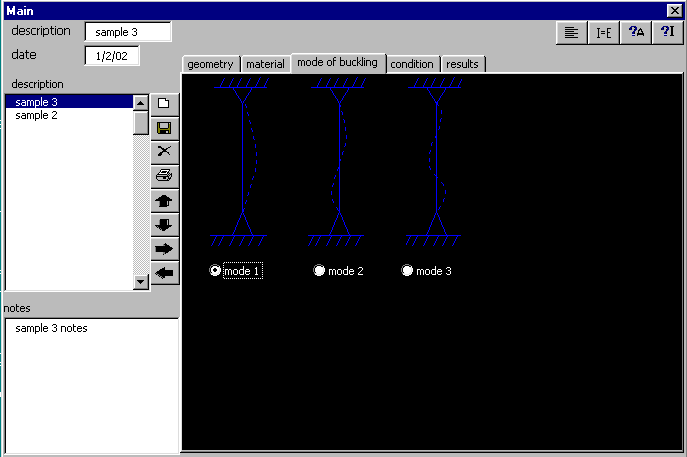Screen dimensions: 687x457
Task: Select the mode 2 buckling option
Action: coord(319,271)
